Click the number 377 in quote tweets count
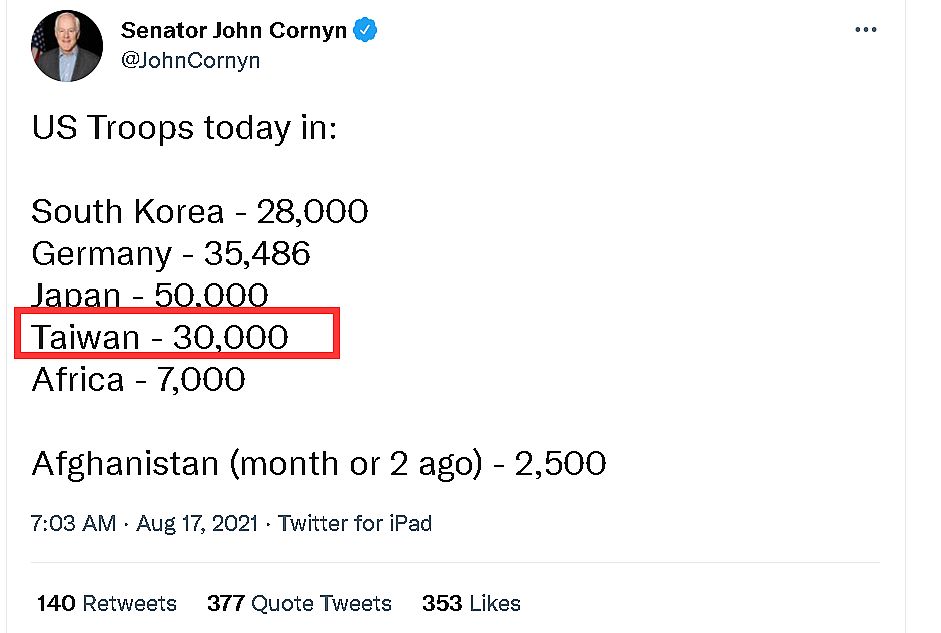This screenshot has width=941, height=633. pyautogui.click(x=226, y=603)
